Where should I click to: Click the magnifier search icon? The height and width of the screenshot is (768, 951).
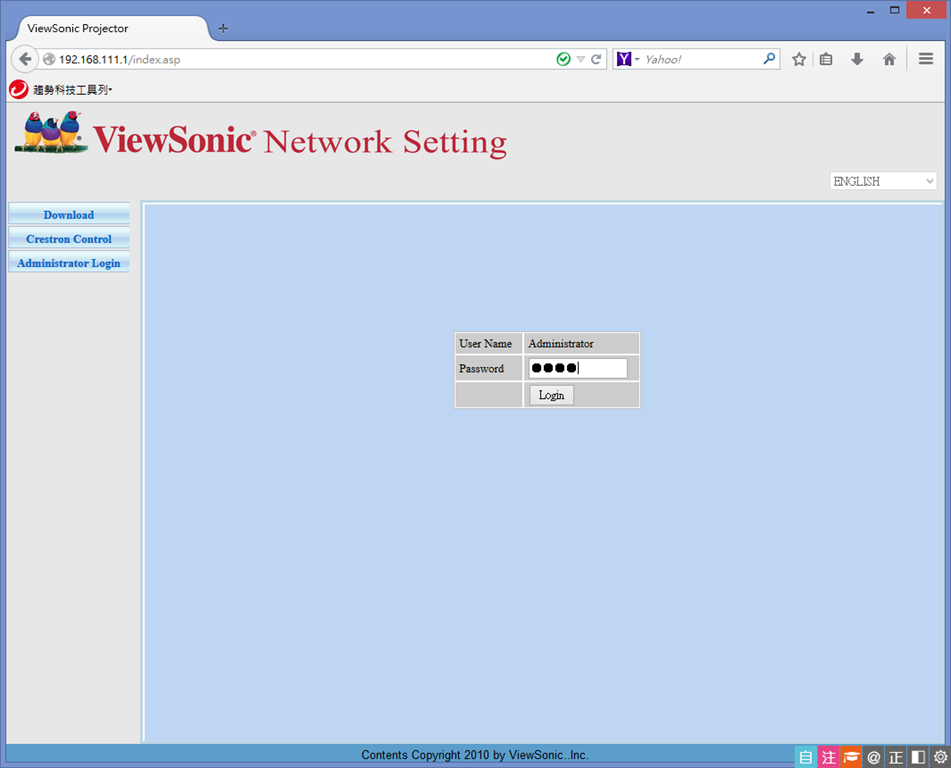tap(769, 58)
